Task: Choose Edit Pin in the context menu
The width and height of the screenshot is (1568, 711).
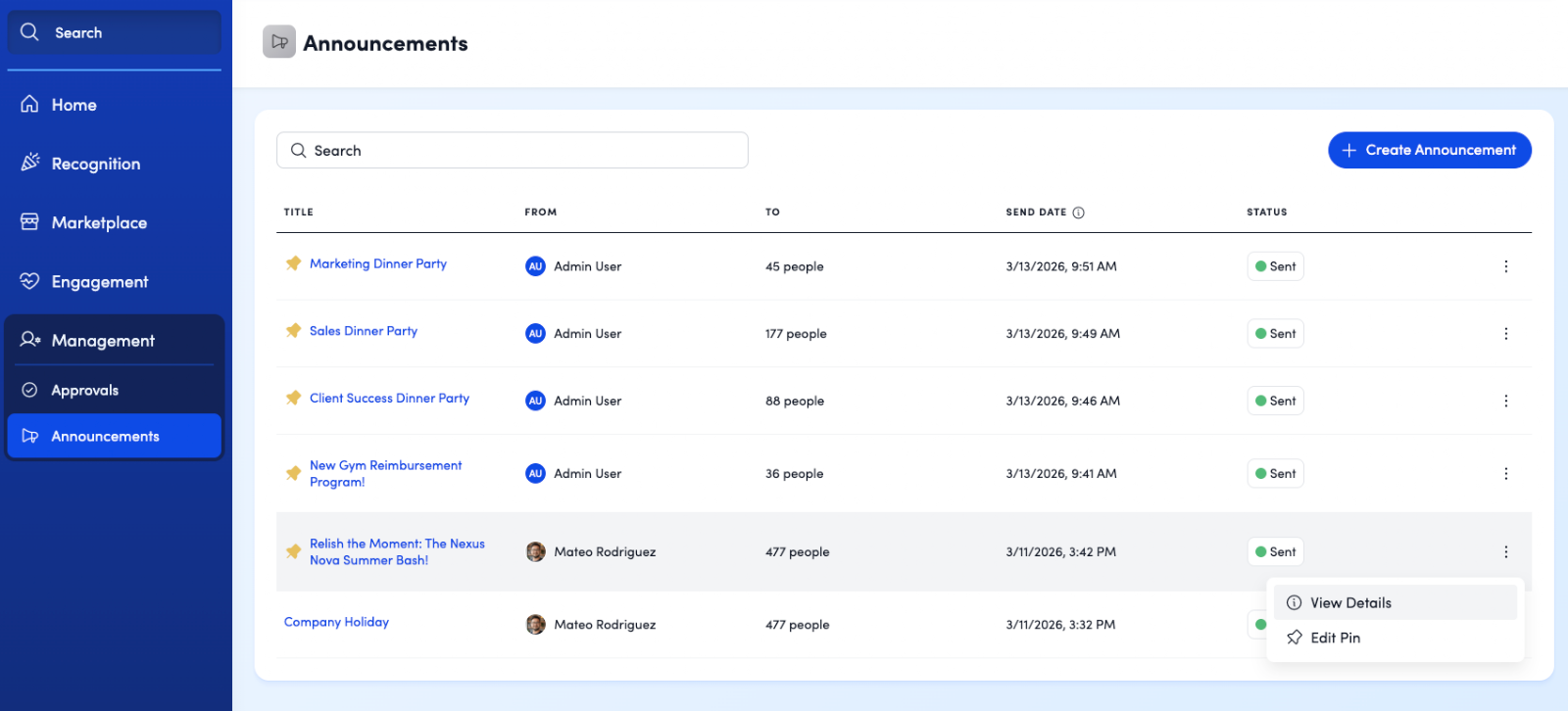Action: [1335, 638]
